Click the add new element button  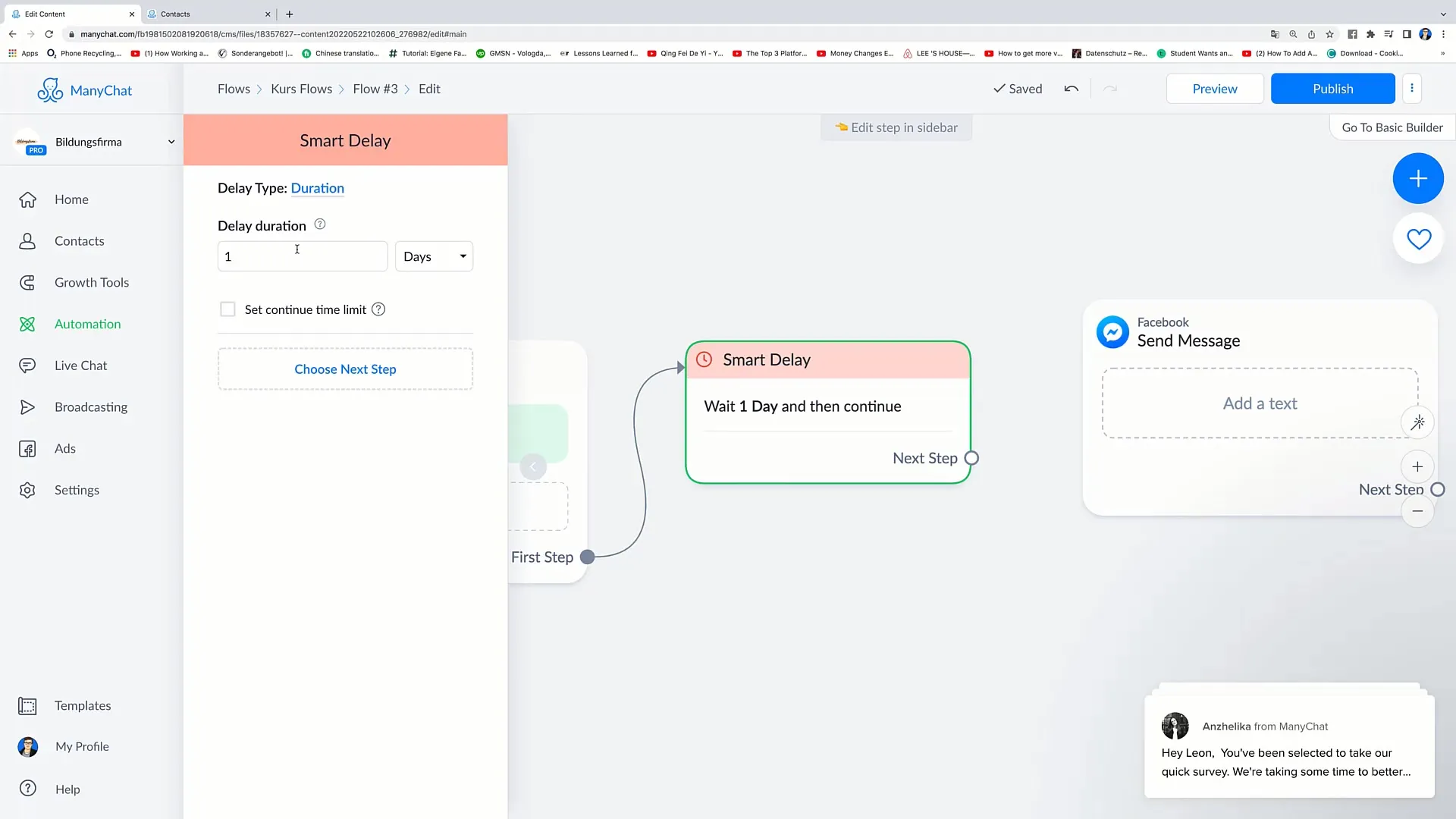click(x=1418, y=178)
